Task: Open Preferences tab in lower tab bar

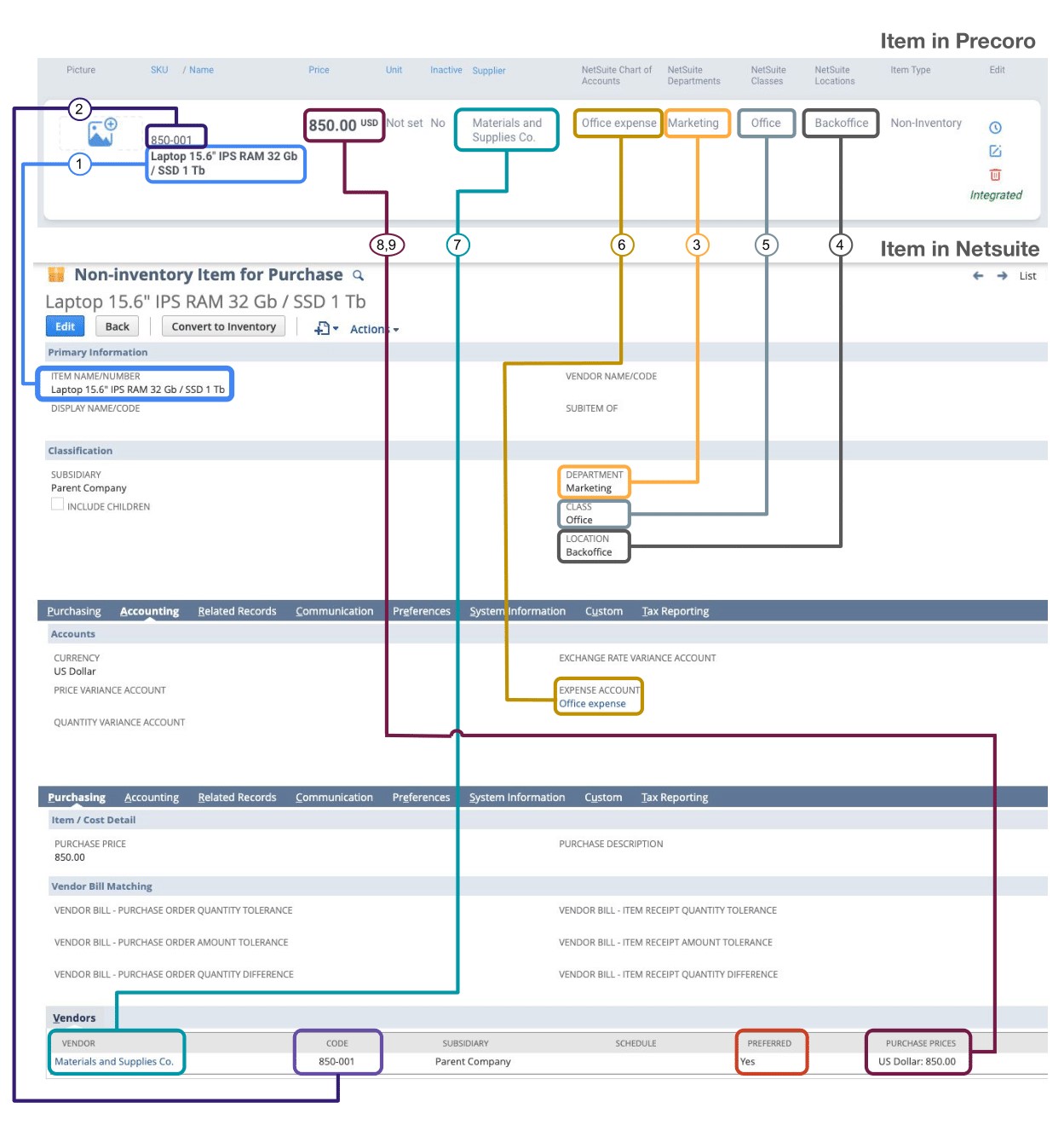Action: tap(421, 798)
